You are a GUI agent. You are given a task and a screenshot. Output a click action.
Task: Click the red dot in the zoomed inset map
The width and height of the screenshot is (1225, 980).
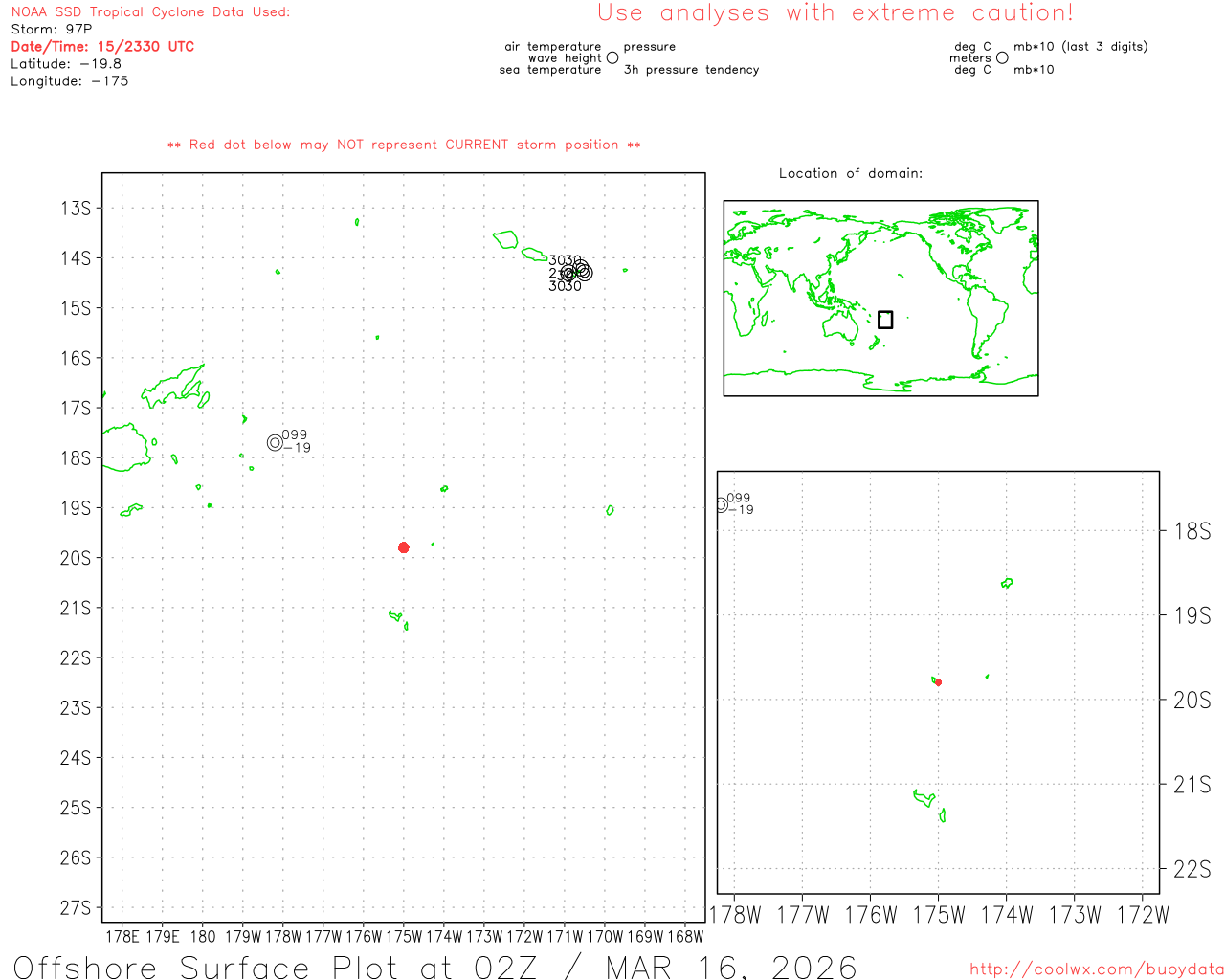pos(938,682)
